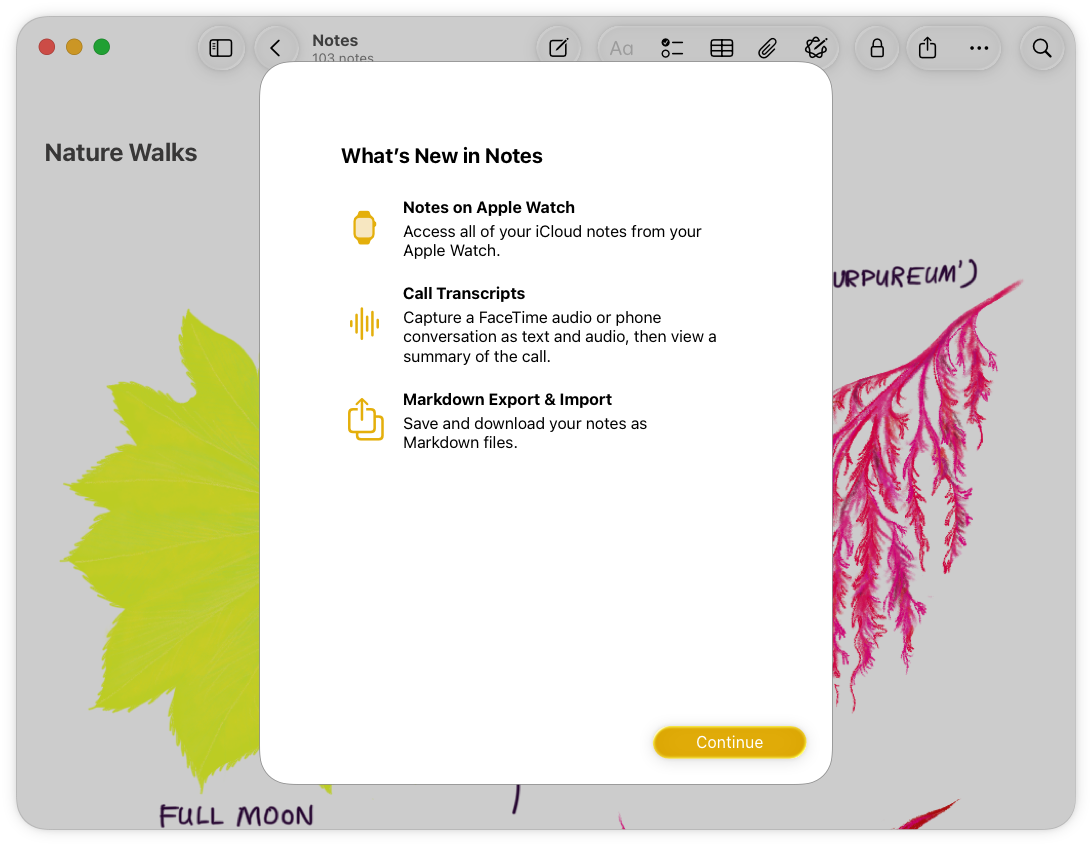Open text formatting with the Aa icon
Image resolution: width=1092 pixels, height=846 pixels.
pyautogui.click(x=621, y=47)
